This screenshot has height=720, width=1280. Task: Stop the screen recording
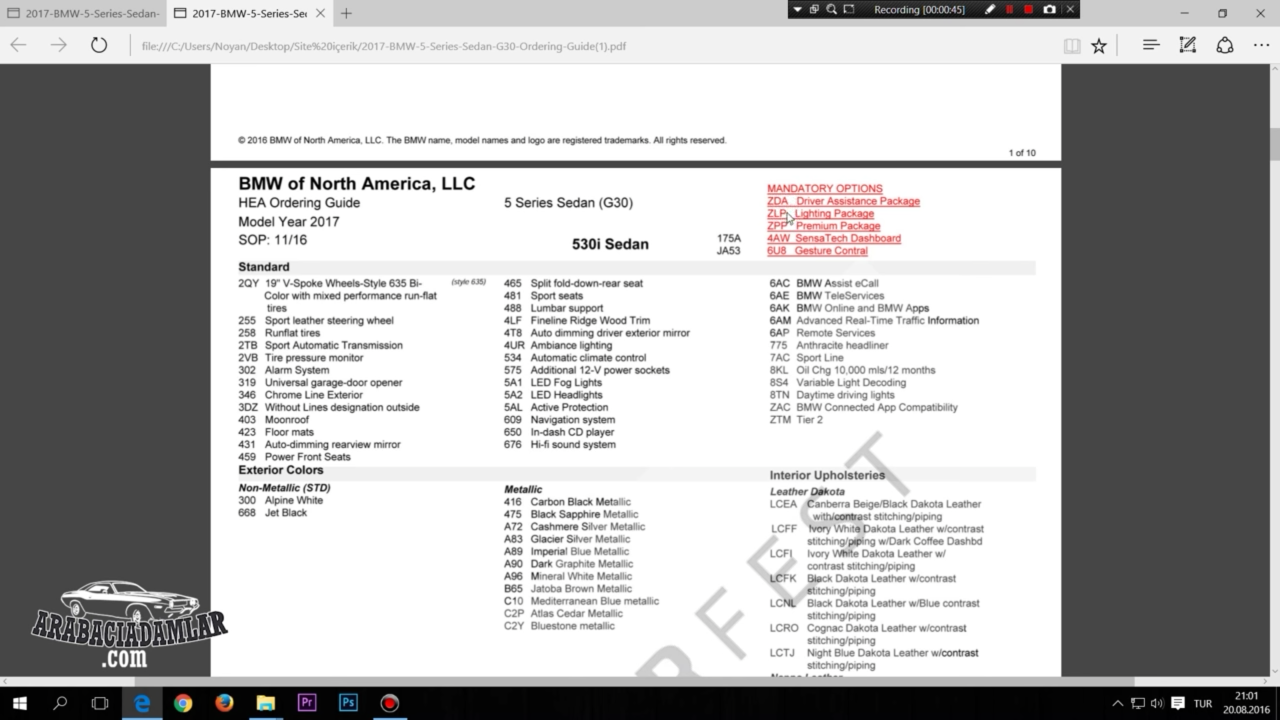pyautogui.click(x=1028, y=9)
